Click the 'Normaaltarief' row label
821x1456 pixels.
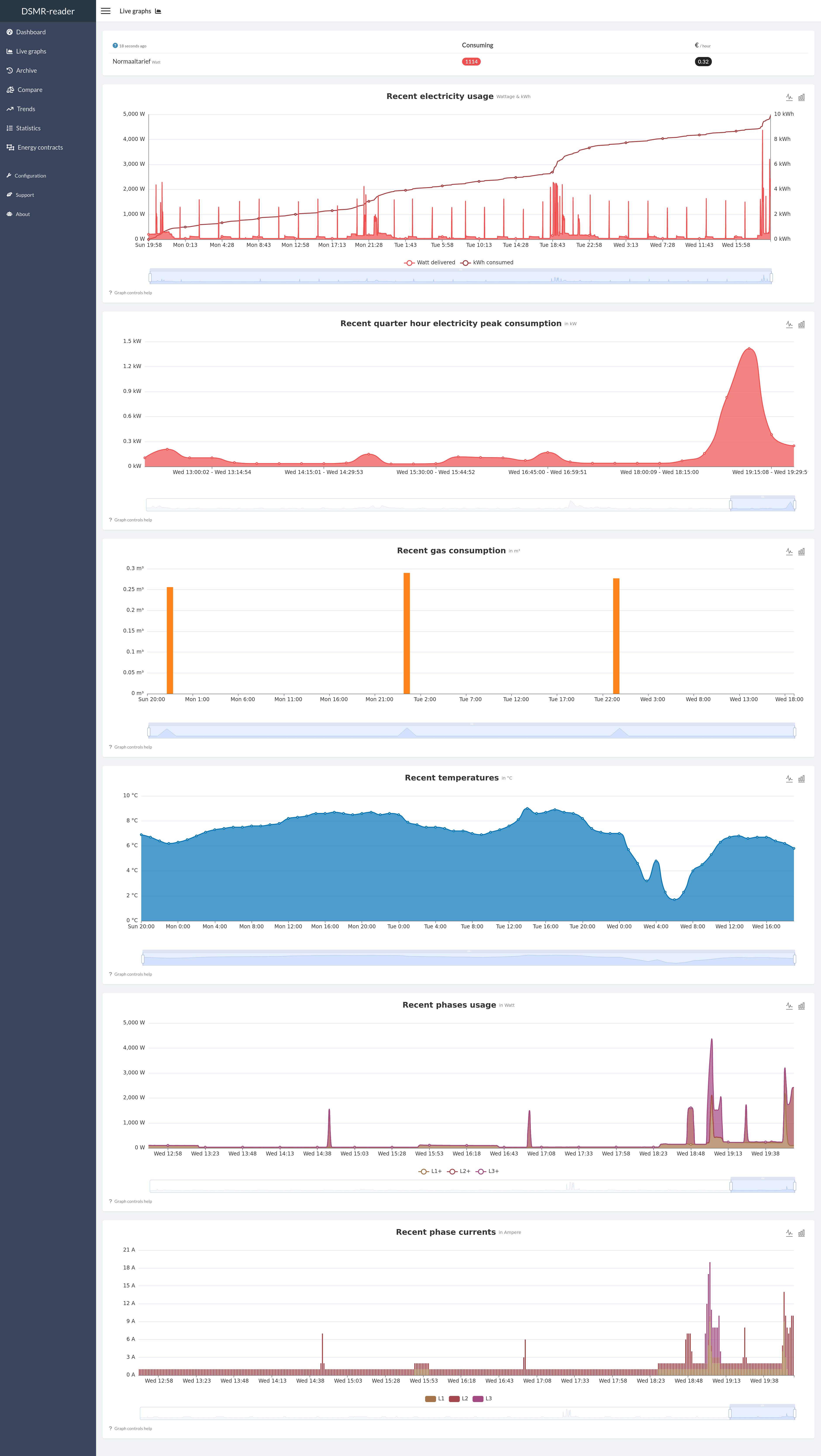132,62
